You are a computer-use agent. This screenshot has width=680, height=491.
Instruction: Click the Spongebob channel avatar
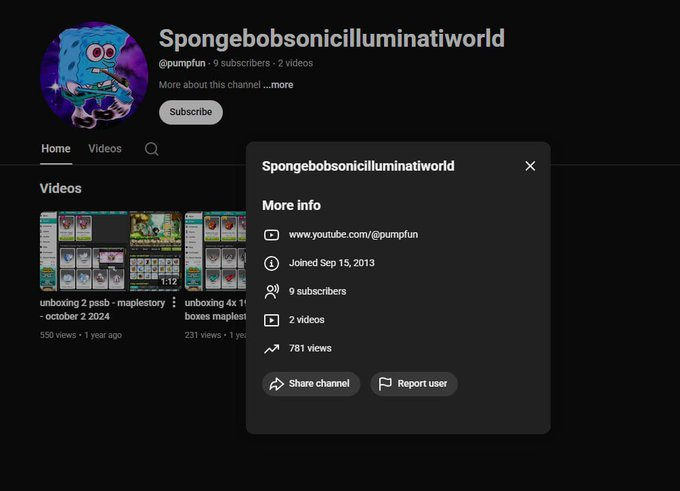[94, 76]
